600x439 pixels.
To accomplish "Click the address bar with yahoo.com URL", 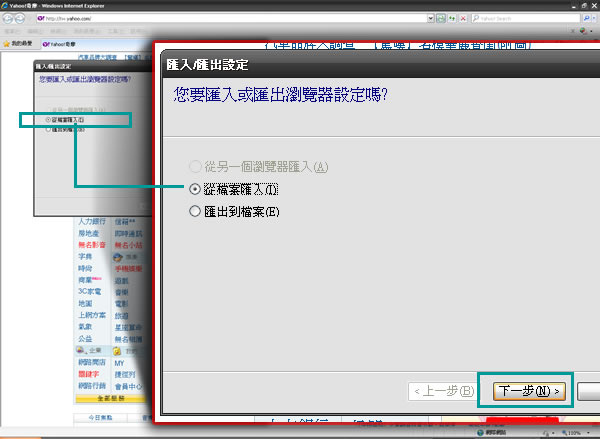I will click(232, 18).
